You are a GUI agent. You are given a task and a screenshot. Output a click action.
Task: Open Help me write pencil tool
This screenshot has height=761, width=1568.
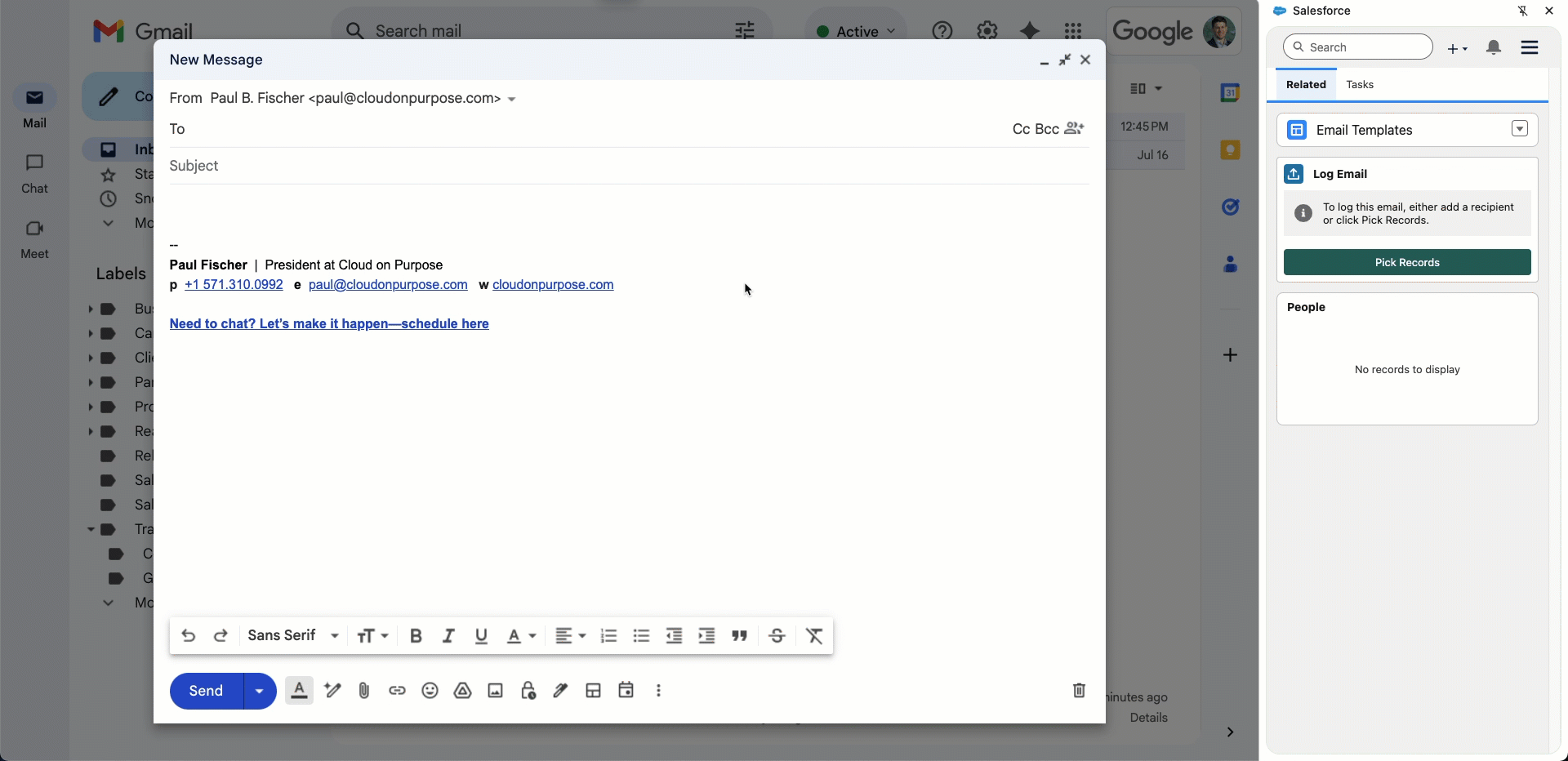(x=332, y=691)
